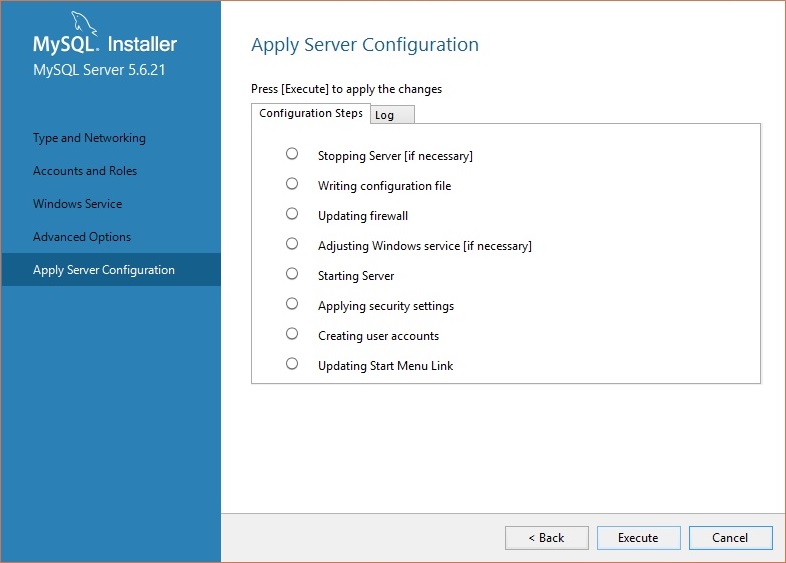Click the 'Apply Server Configuration' page heading
786x563 pixels.
365,45
